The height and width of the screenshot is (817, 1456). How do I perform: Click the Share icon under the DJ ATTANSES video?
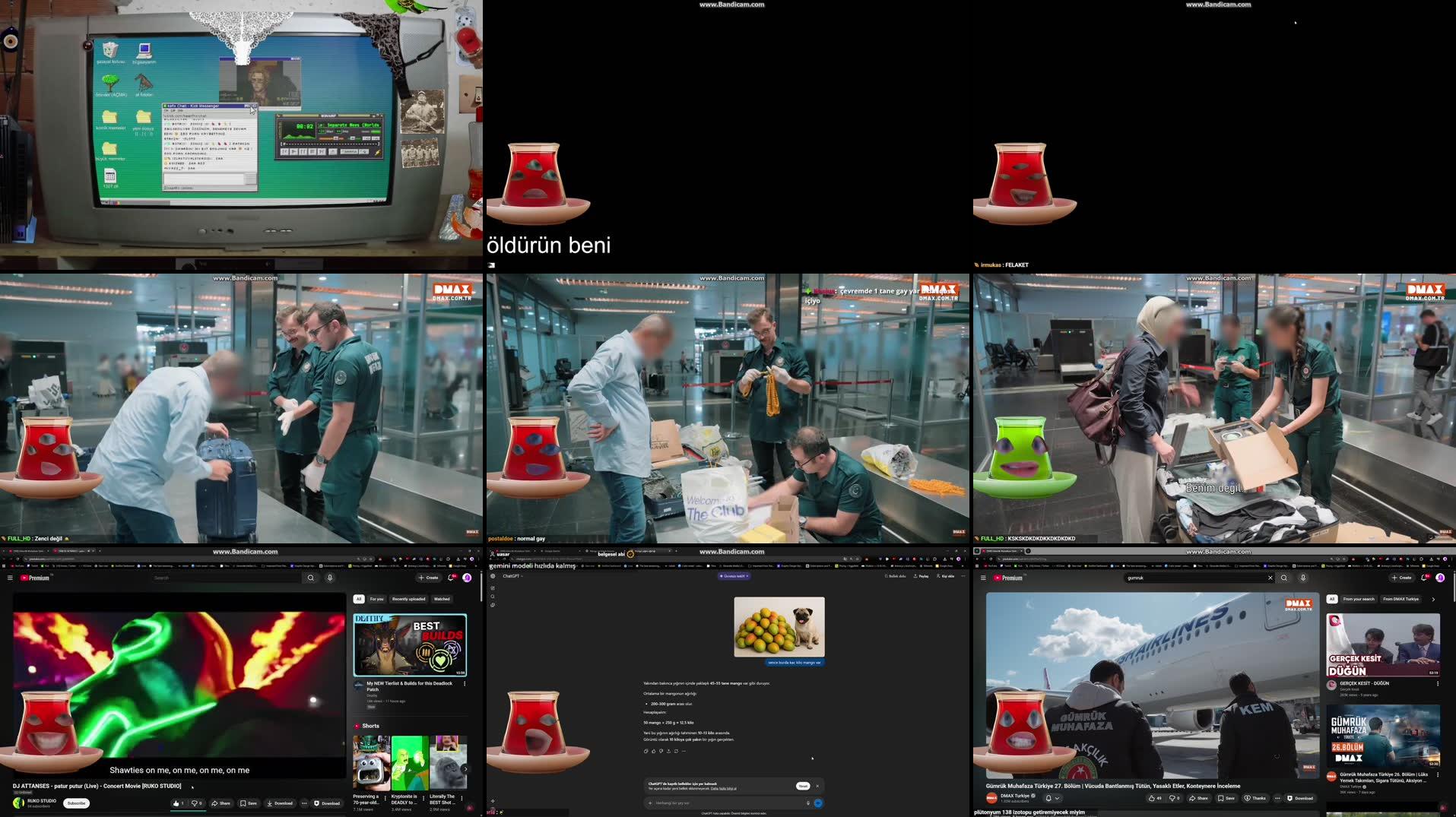222,803
